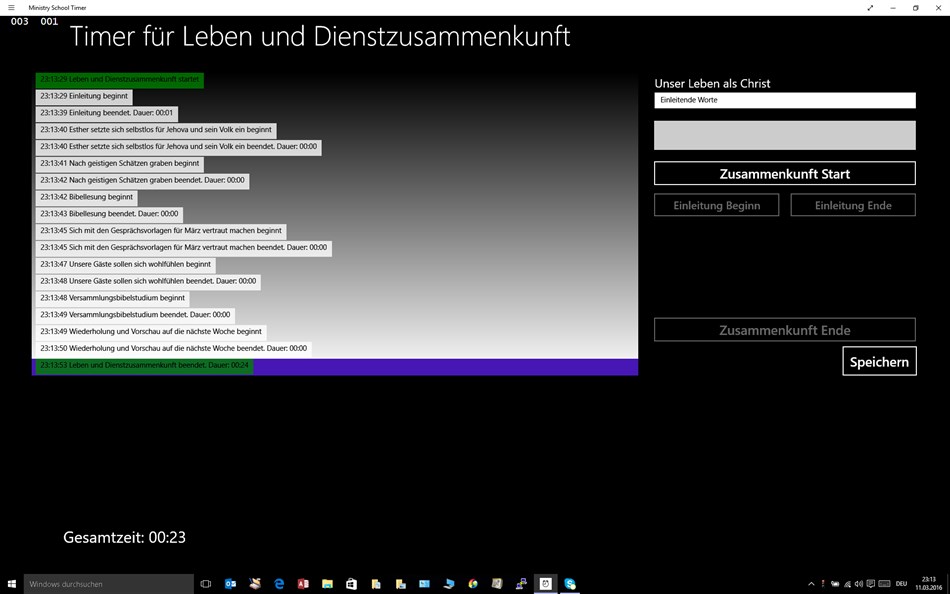Select log entry 'Versammlungsbibelstudium beendet. Dauer: 00:00'

(x=135, y=315)
